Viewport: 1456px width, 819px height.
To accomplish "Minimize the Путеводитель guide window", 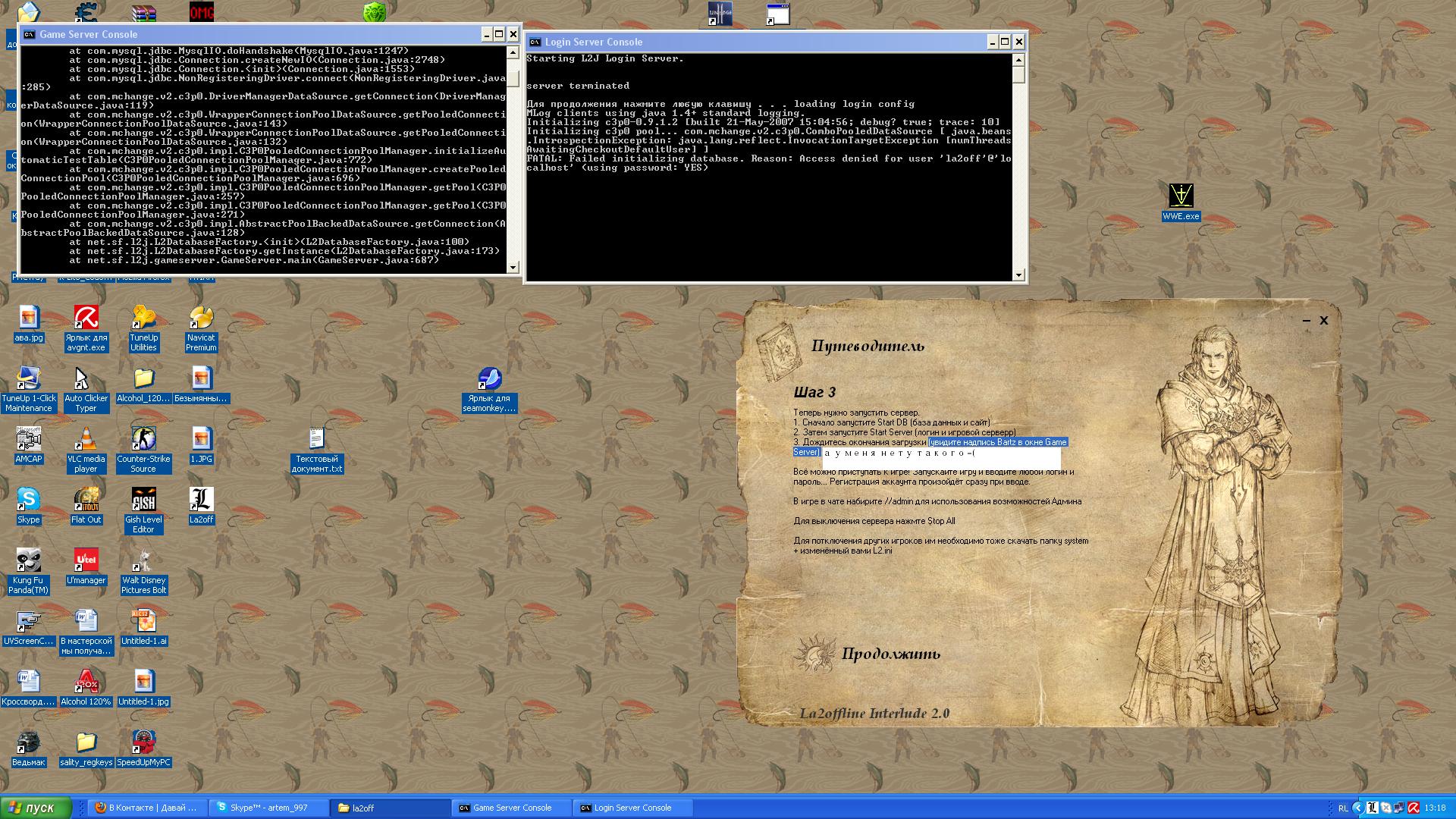I will pyautogui.click(x=1306, y=321).
